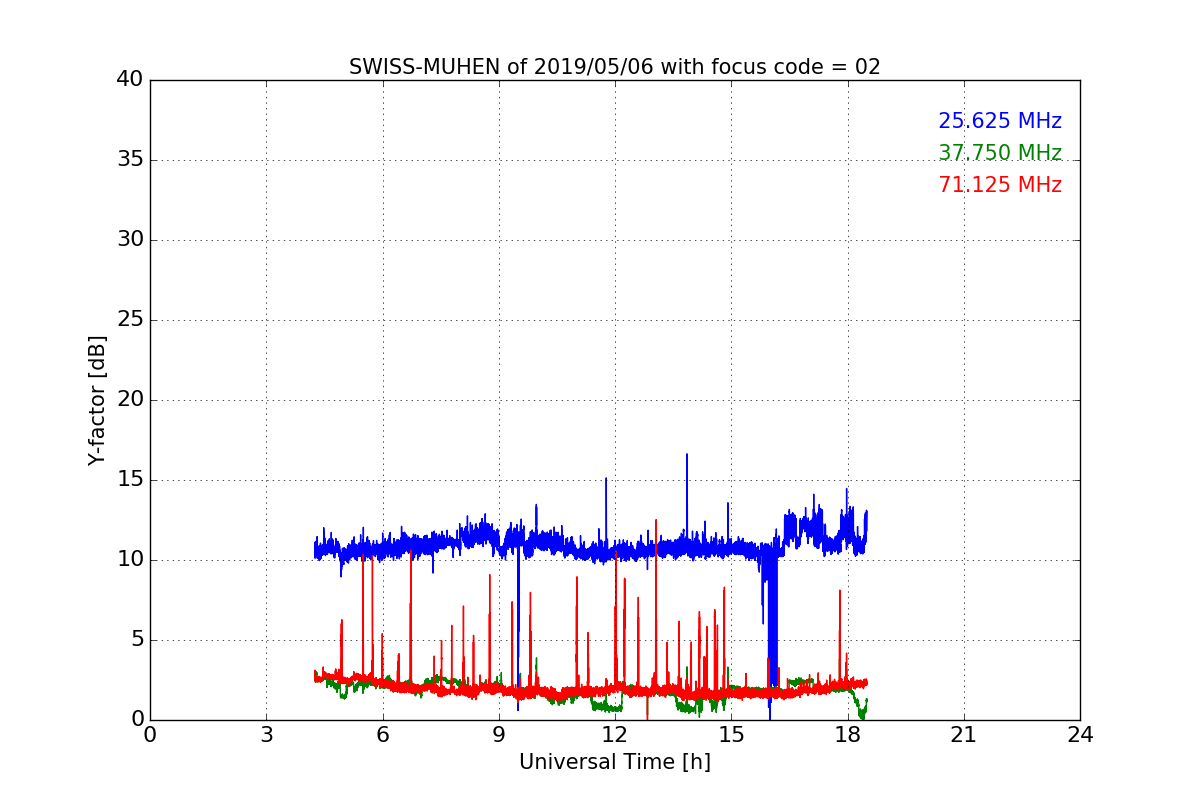1200x800 pixels.
Task: Click y-axis tick label 15
Action: [x=129, y=480]
